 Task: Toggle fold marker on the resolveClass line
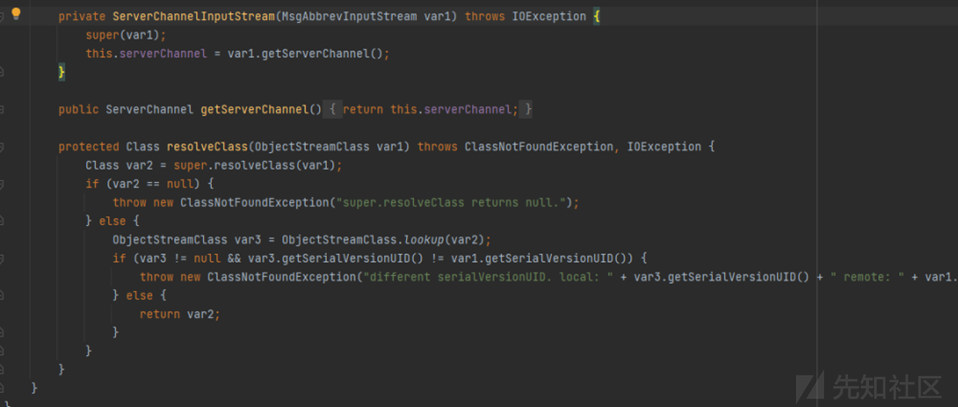click(2, 147)
